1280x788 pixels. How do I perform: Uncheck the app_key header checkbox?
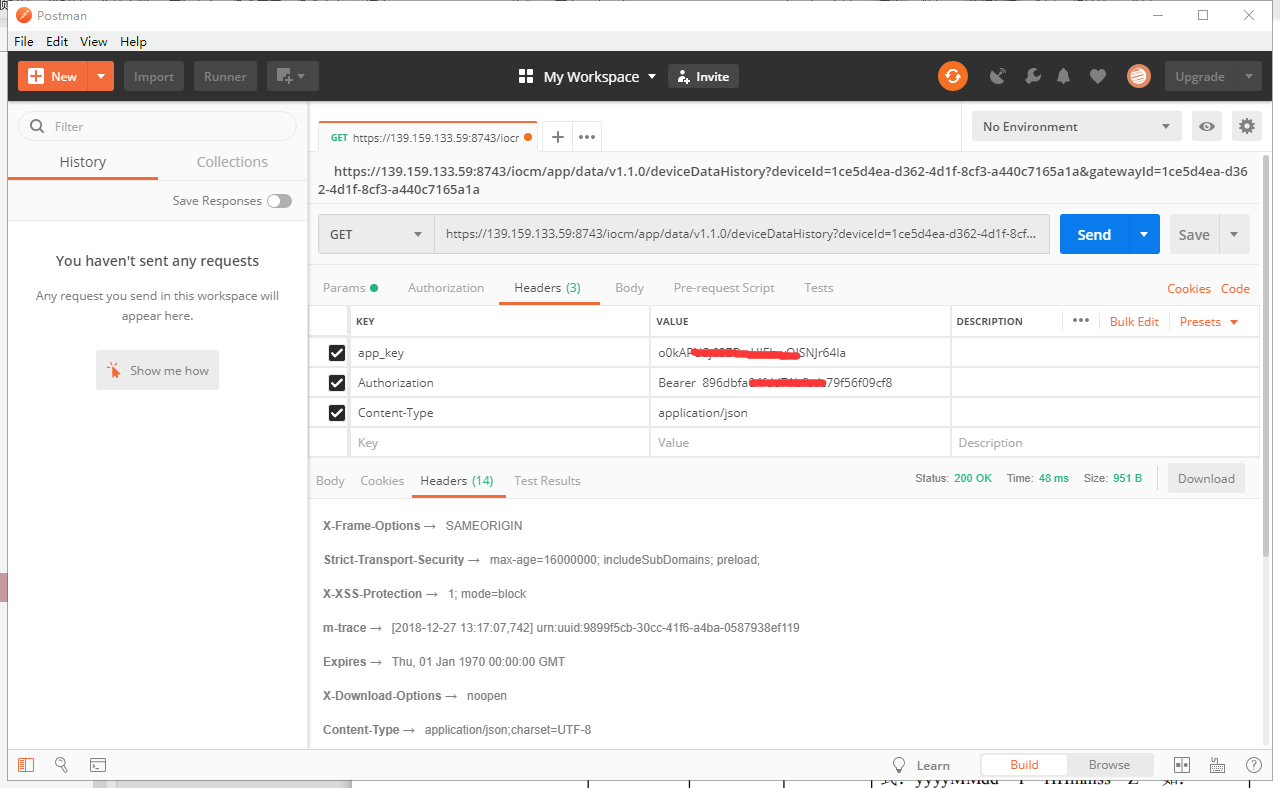point(337,353)
